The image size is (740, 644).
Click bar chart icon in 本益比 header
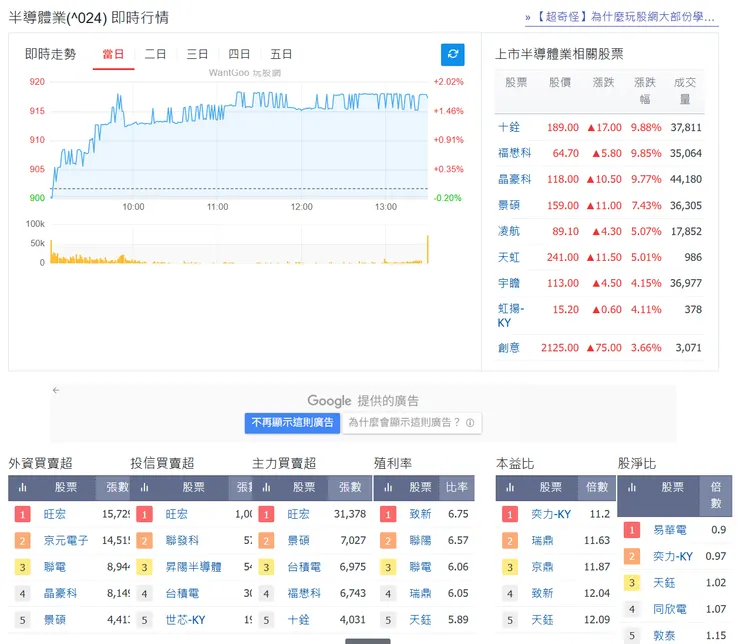tap(510, 487)
